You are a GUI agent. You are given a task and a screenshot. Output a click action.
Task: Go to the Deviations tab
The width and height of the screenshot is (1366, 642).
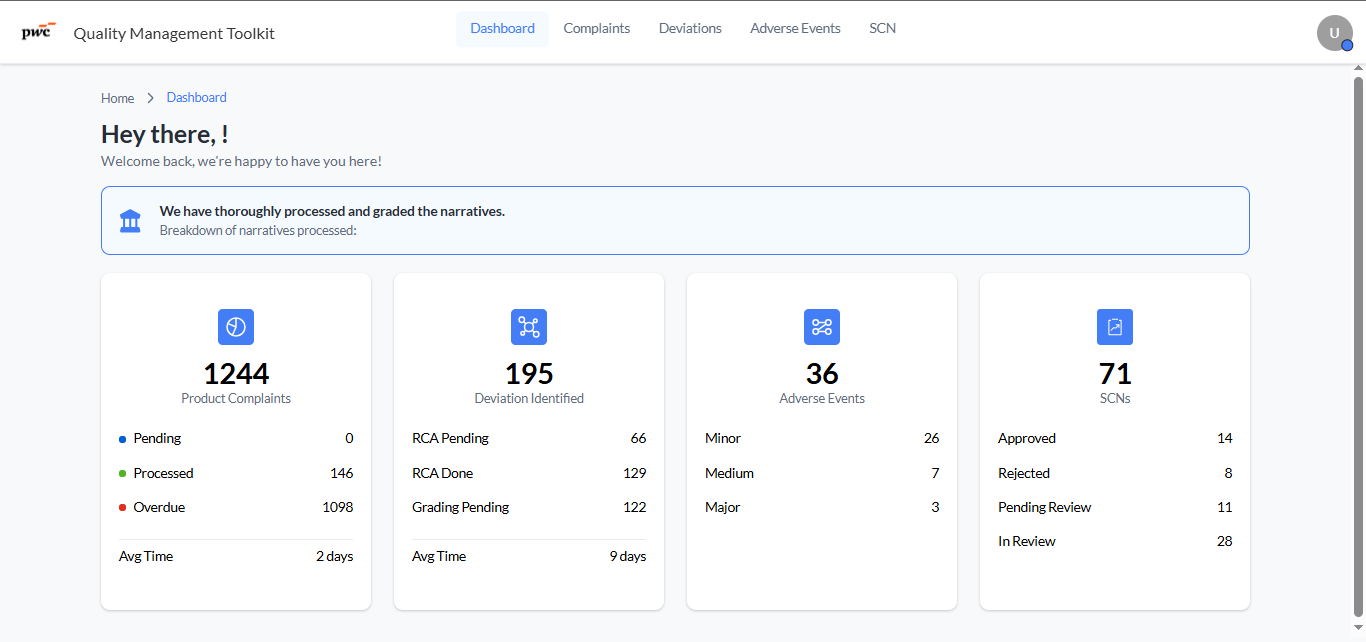click(x=690, y=29)
